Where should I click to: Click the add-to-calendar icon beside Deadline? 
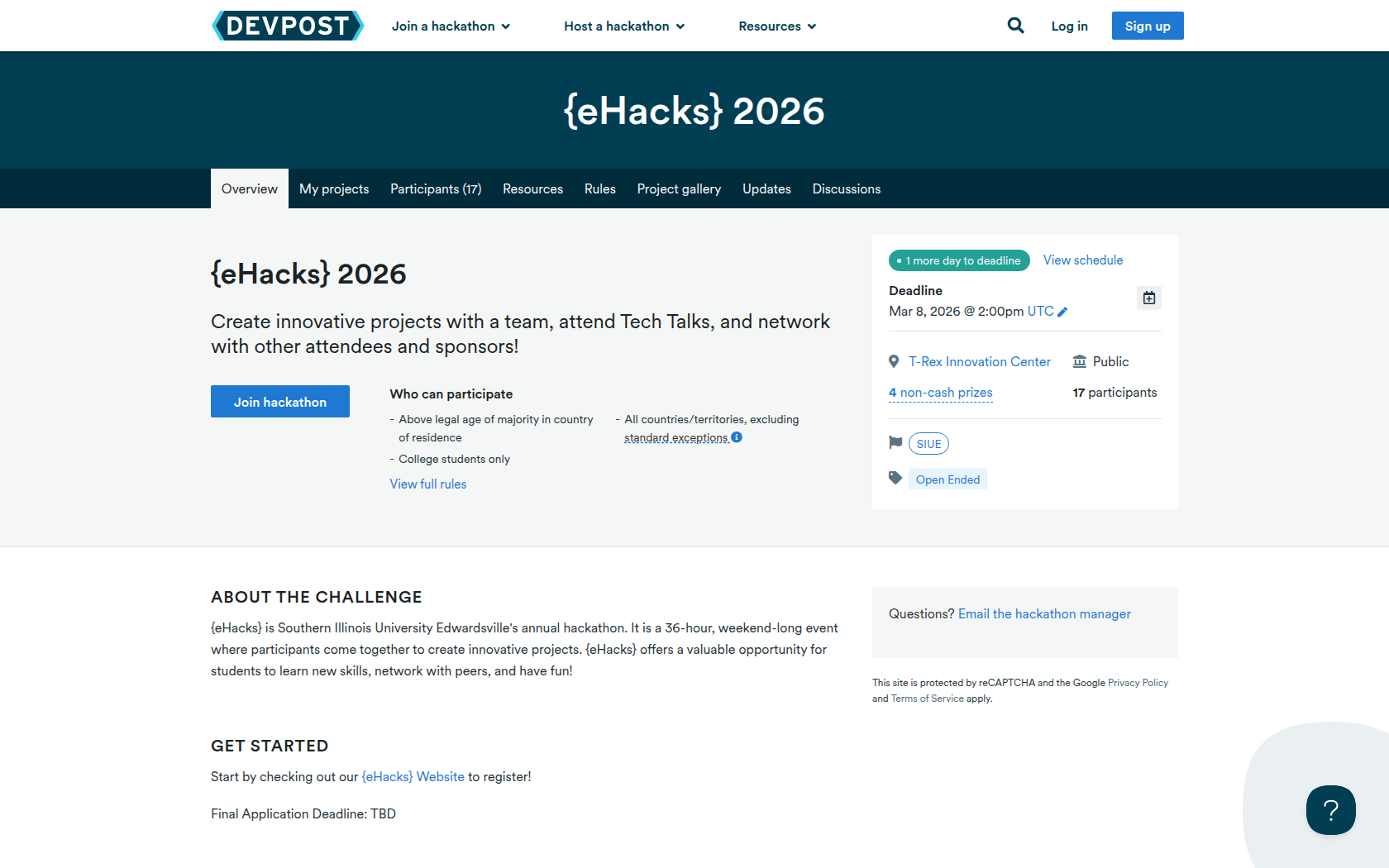point(1149,298)
